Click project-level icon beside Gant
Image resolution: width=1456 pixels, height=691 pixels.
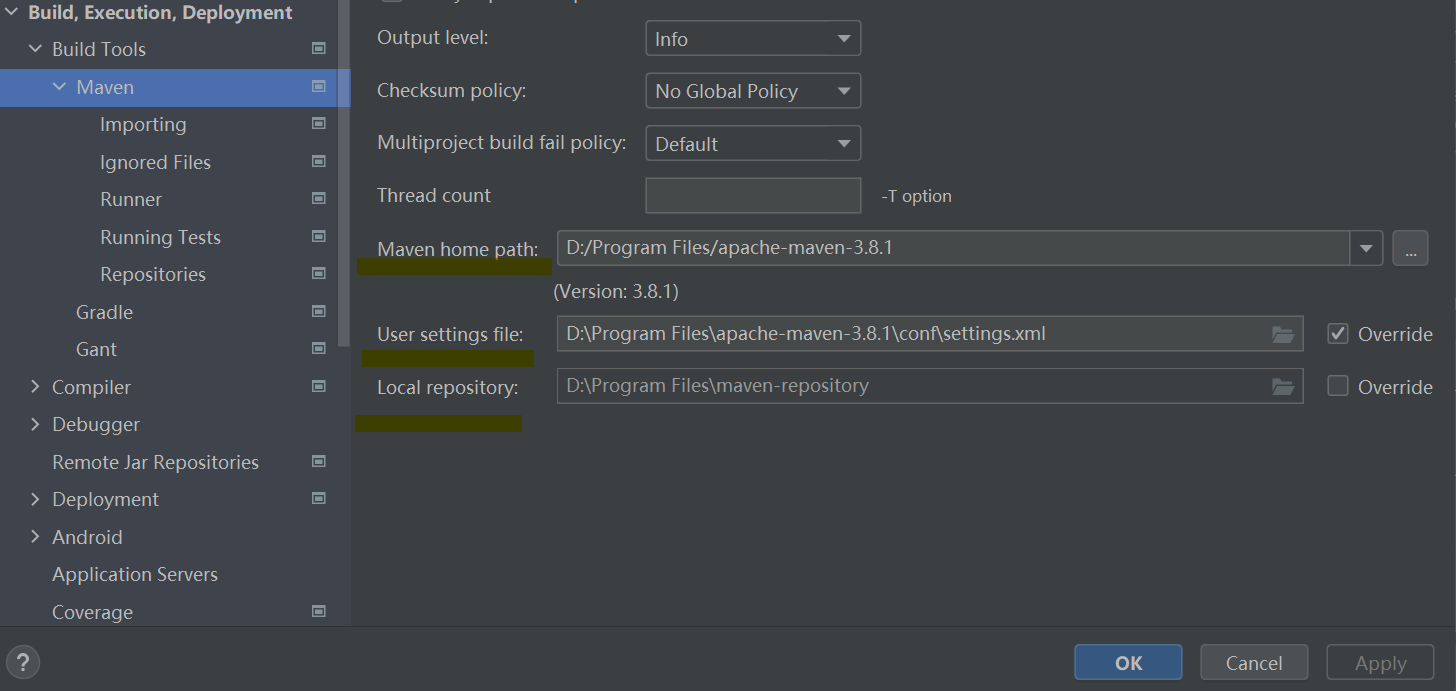point(319,348)
